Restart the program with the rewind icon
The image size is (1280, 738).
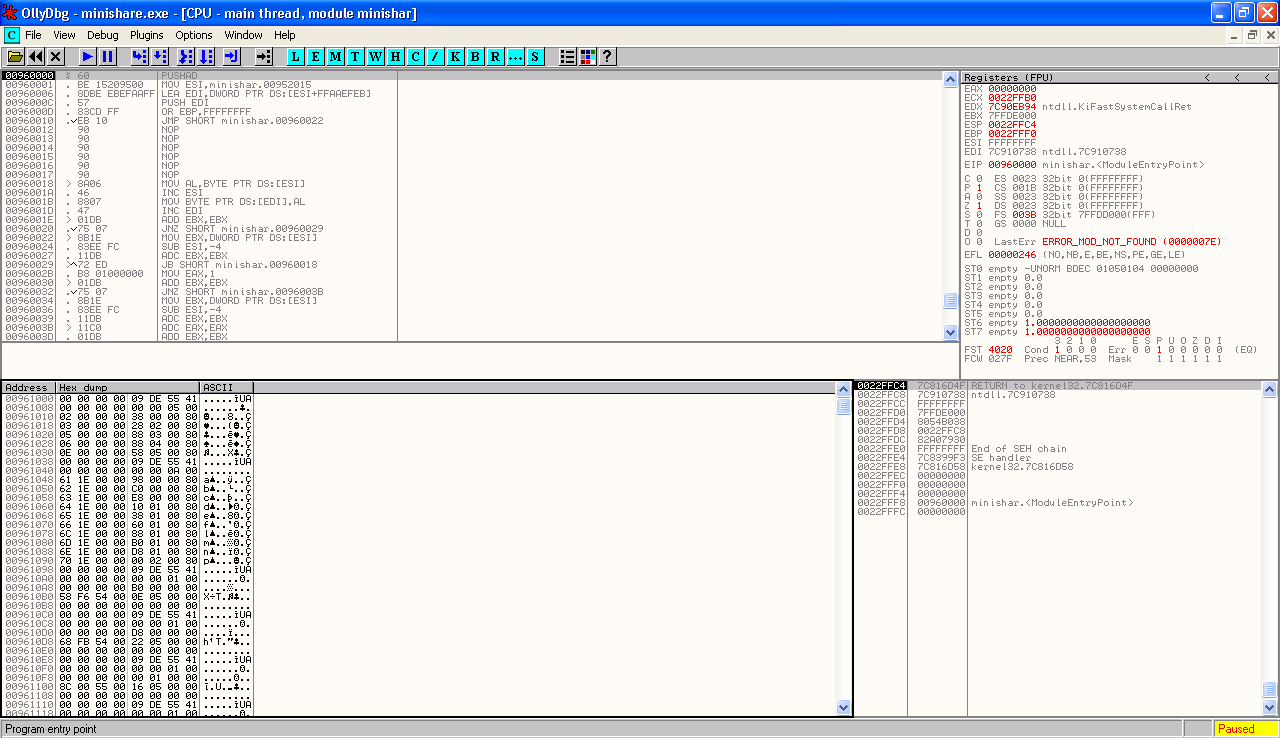(x=36, y=57)
